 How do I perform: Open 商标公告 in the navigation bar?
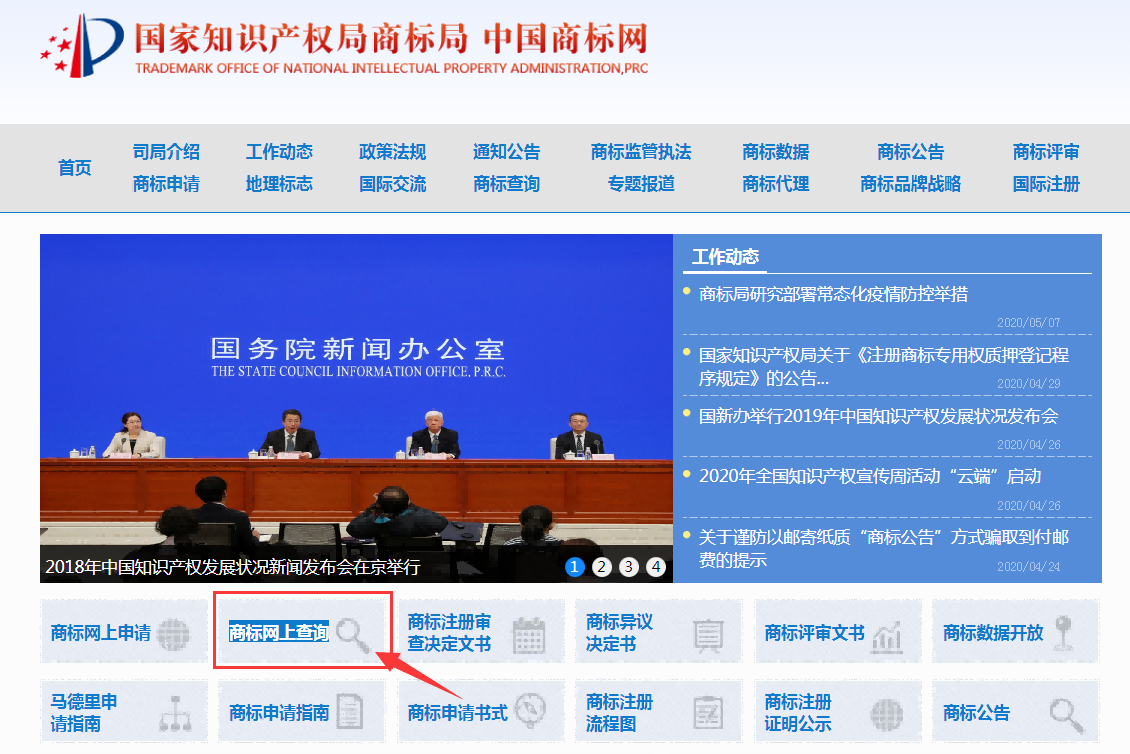tap(911, 152)
